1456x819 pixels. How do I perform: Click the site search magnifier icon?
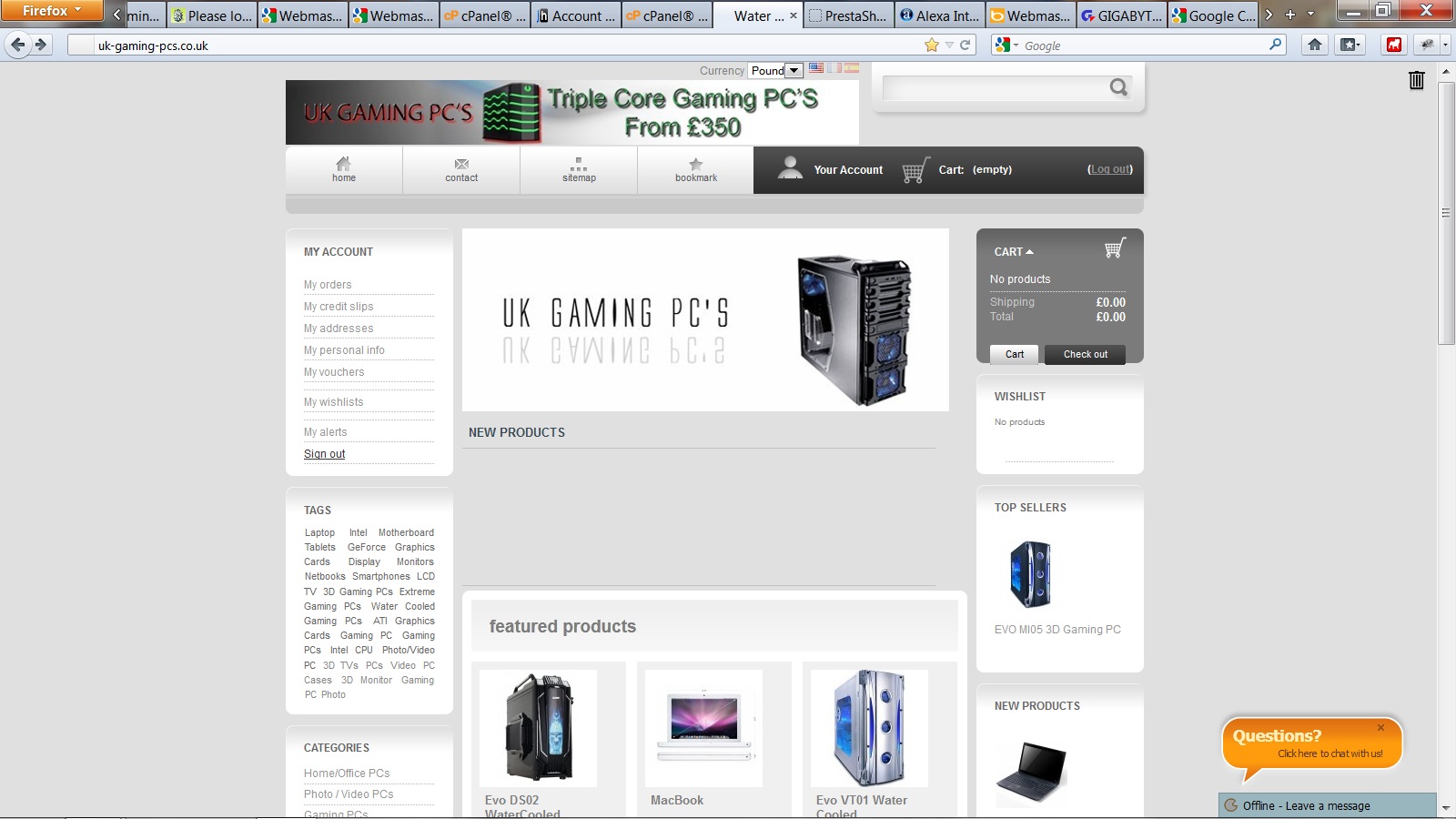point(1118,87)
